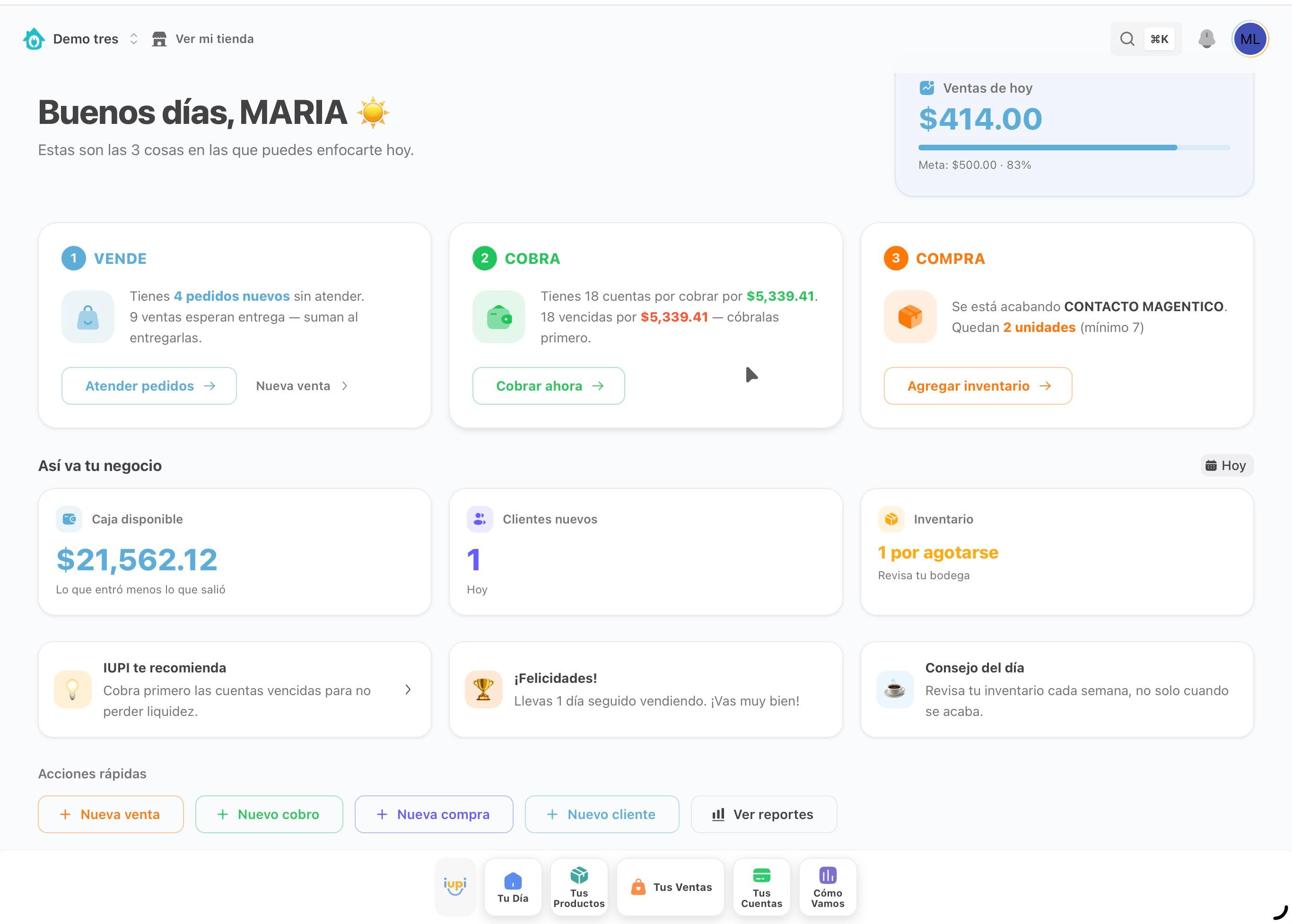Click the storefront icon beside Ver mi tienda

[159, 39]
